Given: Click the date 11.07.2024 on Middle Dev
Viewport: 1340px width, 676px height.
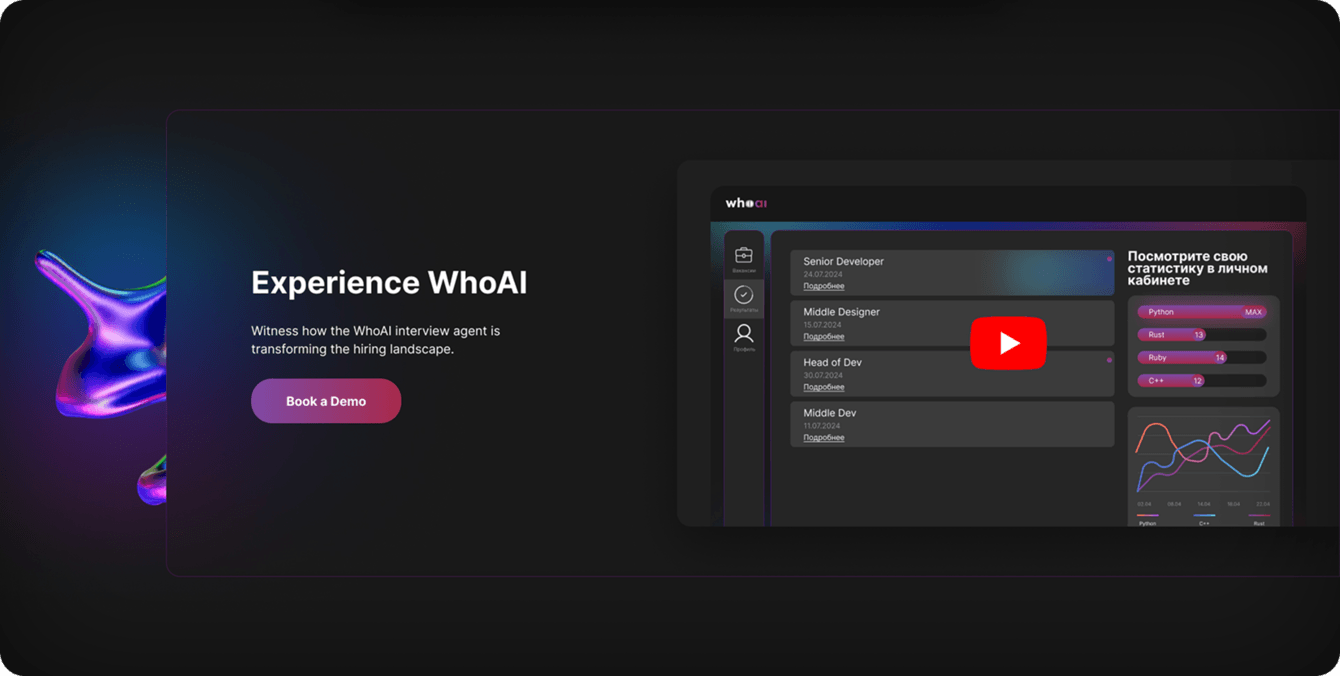Looking at the screenshot, I should pyautogui.click(x=823, y=426).
